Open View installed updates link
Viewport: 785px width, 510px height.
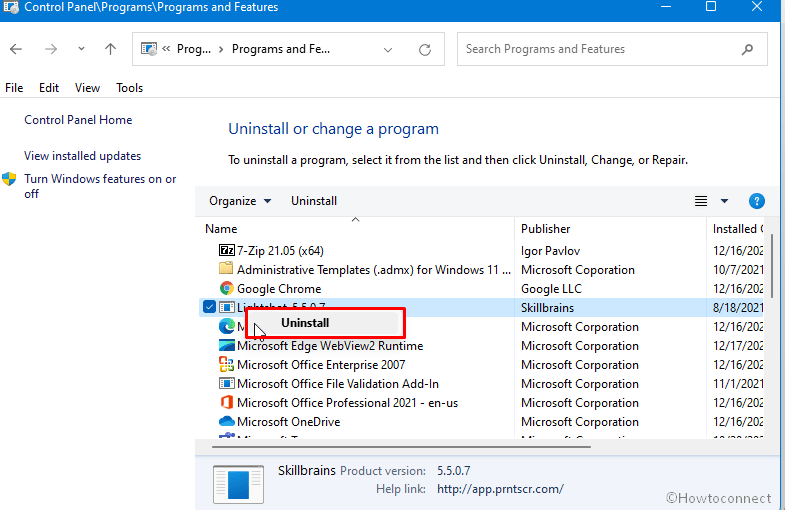tap(83, 156)
